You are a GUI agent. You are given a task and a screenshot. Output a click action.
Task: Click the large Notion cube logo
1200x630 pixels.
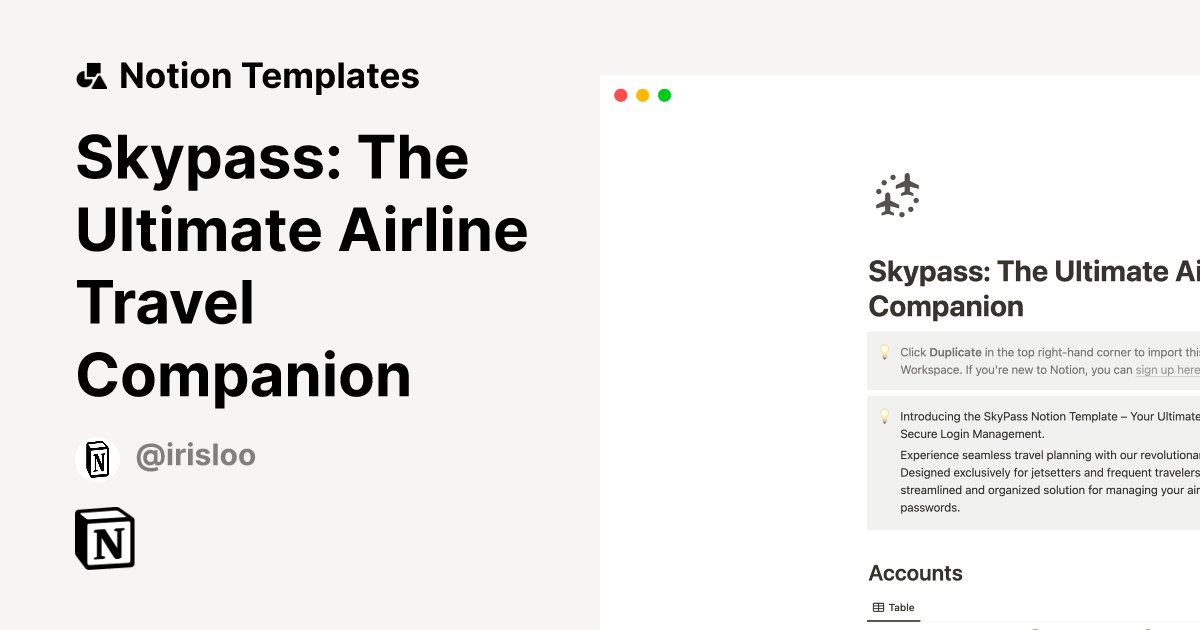(x=105, y=538)
